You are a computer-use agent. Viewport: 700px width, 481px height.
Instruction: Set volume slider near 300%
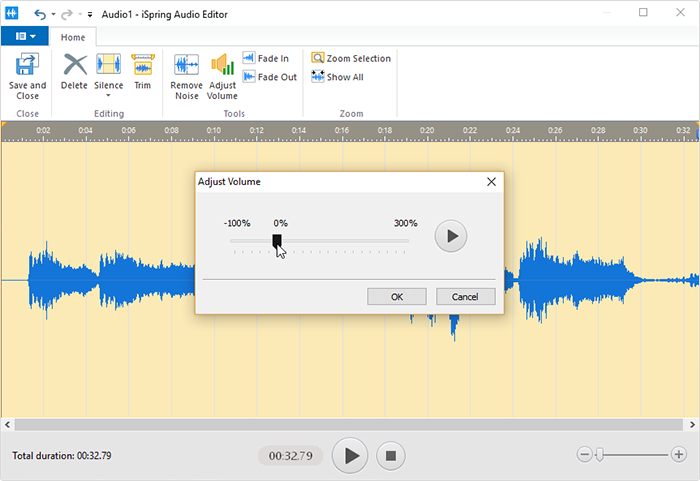[x=405, y=241]
